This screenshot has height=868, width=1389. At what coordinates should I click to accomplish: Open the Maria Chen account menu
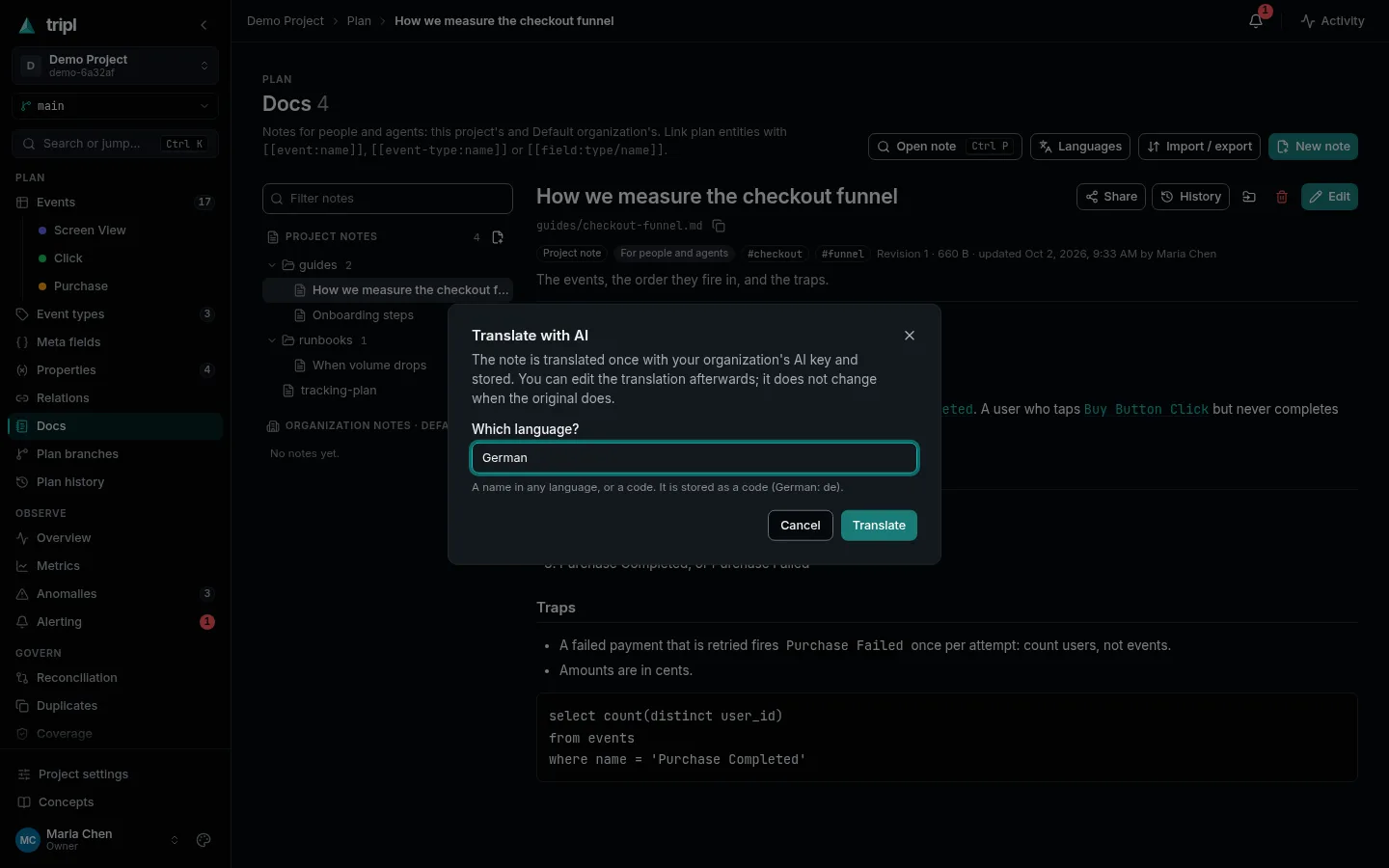tap(97, 840)
